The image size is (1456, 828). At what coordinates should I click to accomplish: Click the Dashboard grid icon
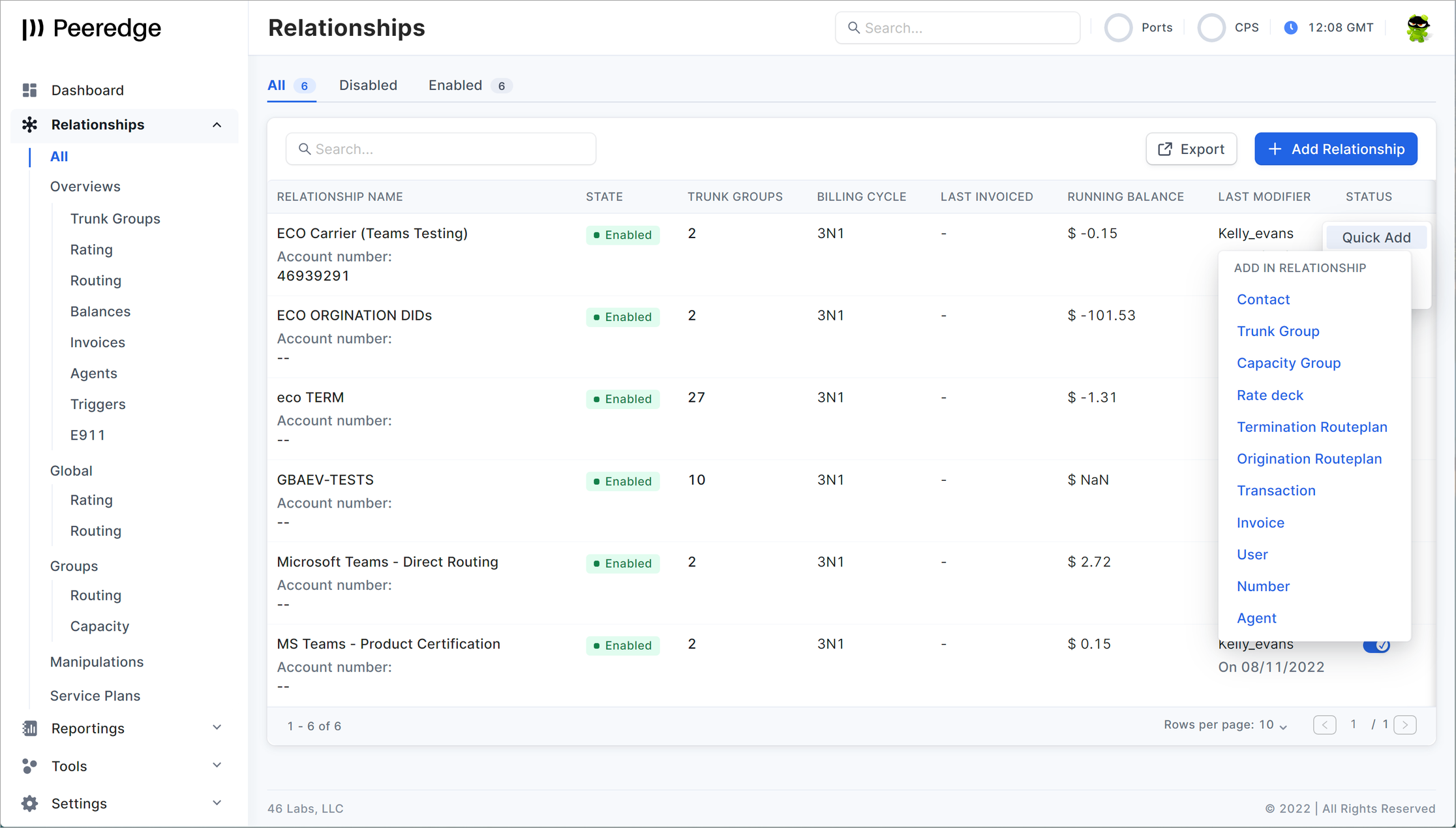(29, 90)
